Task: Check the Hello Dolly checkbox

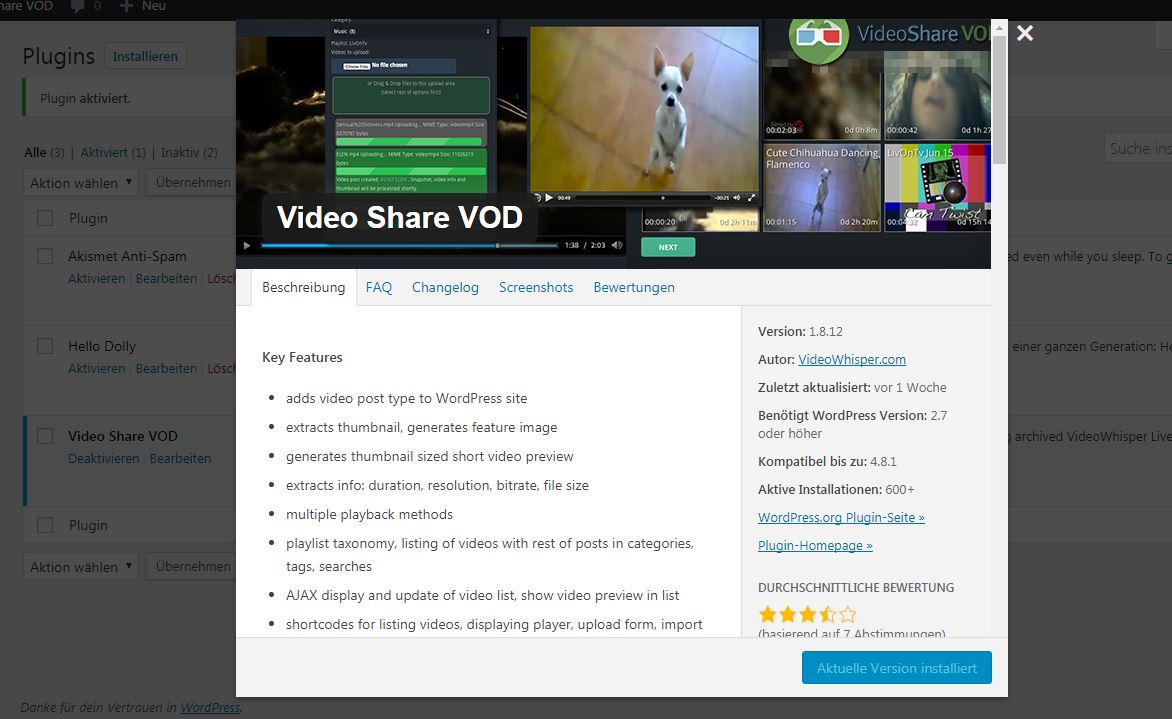Action: 45,346
